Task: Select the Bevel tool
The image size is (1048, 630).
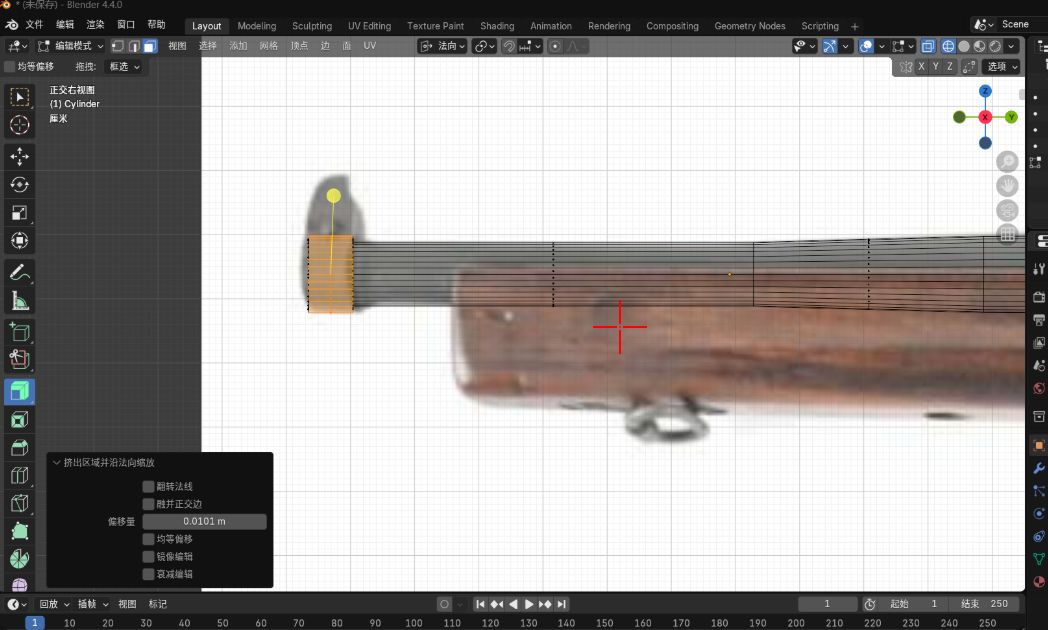Action: point(19,448)
